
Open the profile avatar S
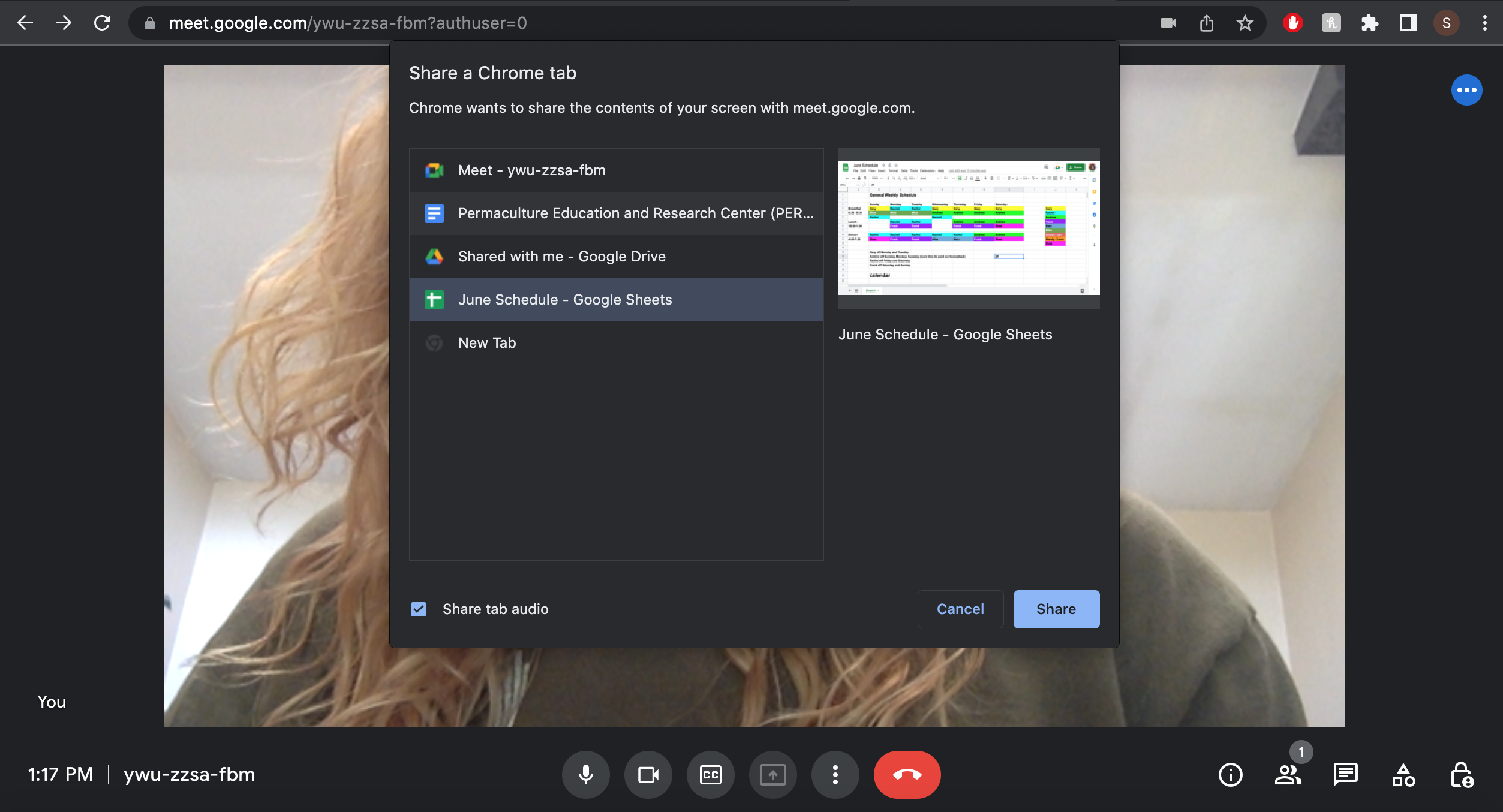pos(1446,23)
